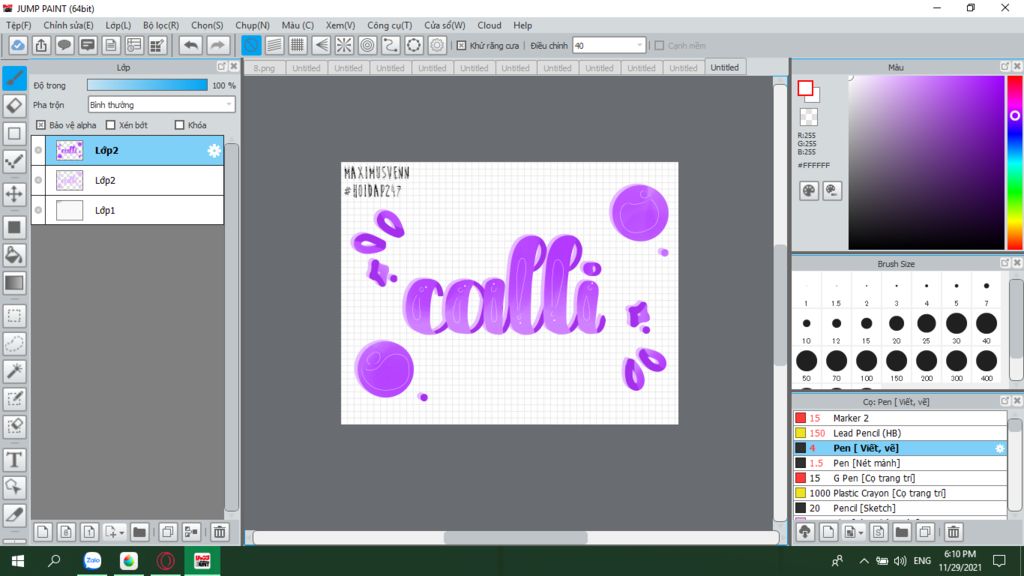The image size is (1024, 576).
Task: Open Opera browser from the taskbar
Action: [x=166, y=561]
